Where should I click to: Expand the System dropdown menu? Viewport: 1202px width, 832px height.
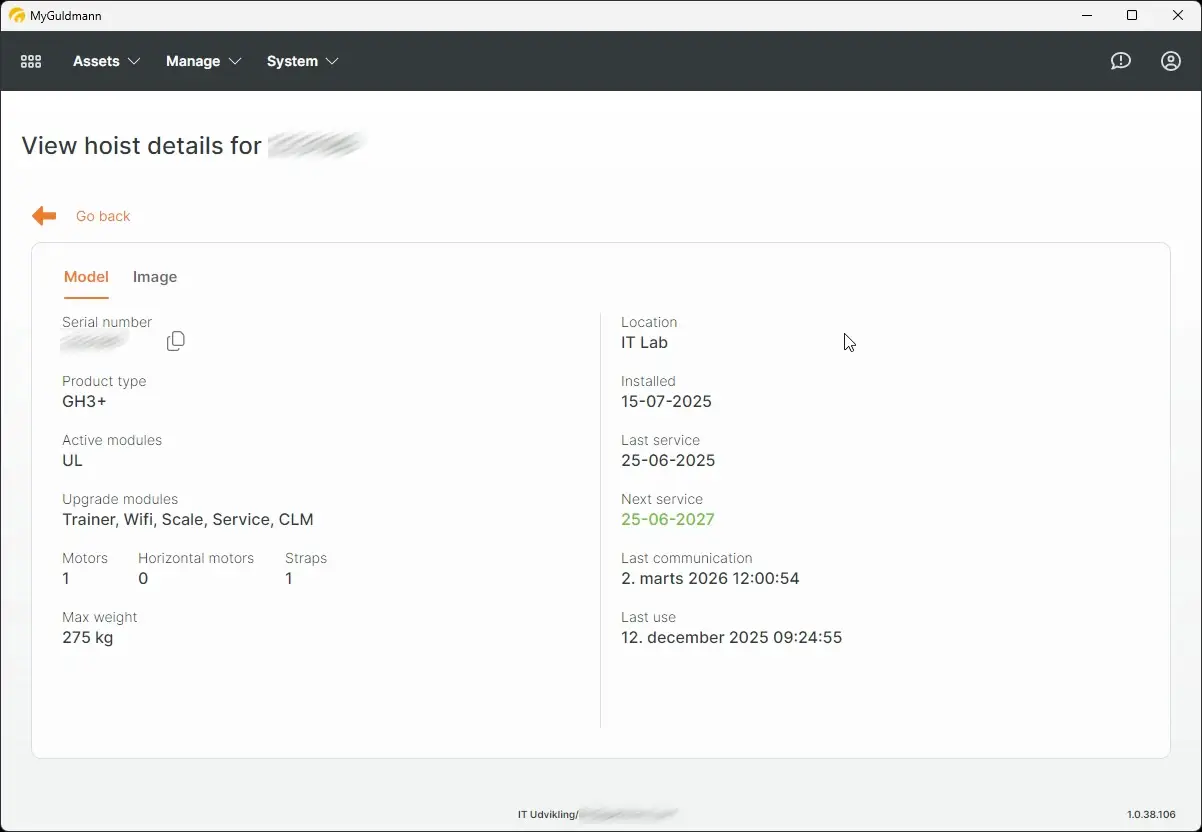(x=302, y=61)
